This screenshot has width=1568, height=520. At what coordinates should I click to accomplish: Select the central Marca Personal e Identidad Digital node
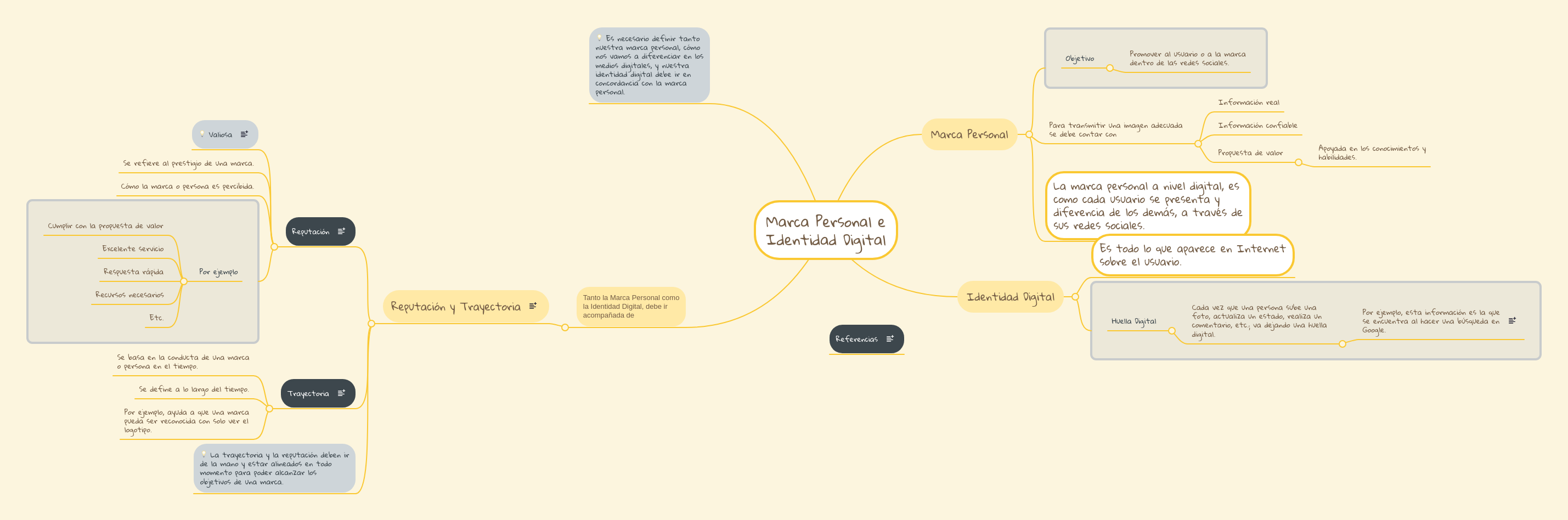(825, 231)
